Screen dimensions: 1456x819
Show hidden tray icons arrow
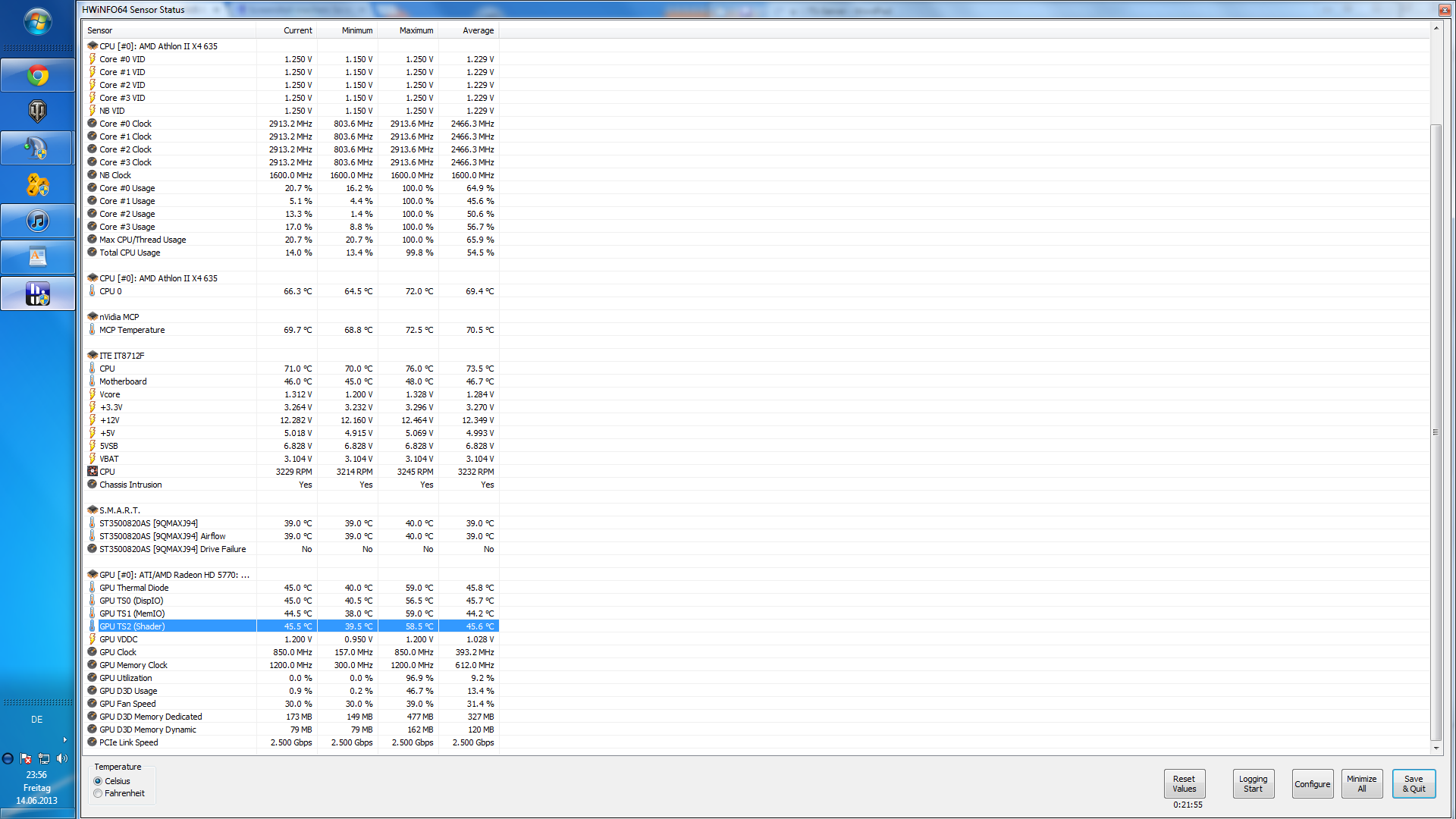(64, 739)
